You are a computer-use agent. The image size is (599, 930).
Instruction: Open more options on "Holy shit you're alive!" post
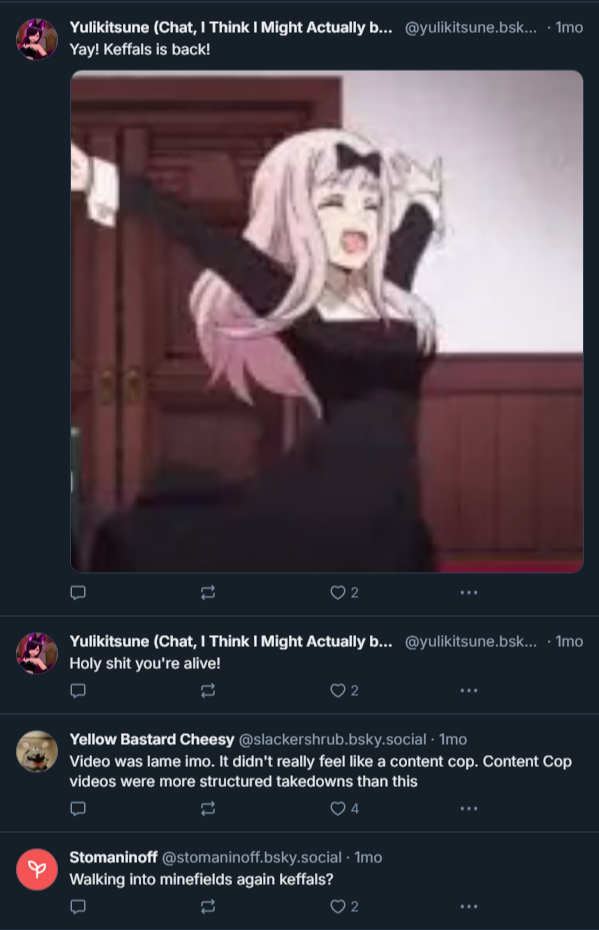tap(469, 690)
